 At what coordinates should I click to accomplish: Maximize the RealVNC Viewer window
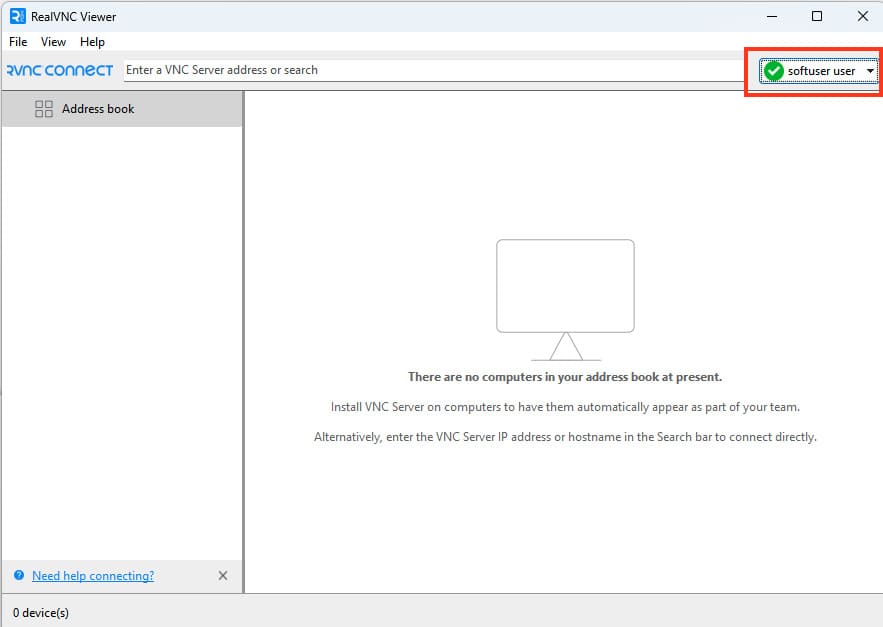817,16
